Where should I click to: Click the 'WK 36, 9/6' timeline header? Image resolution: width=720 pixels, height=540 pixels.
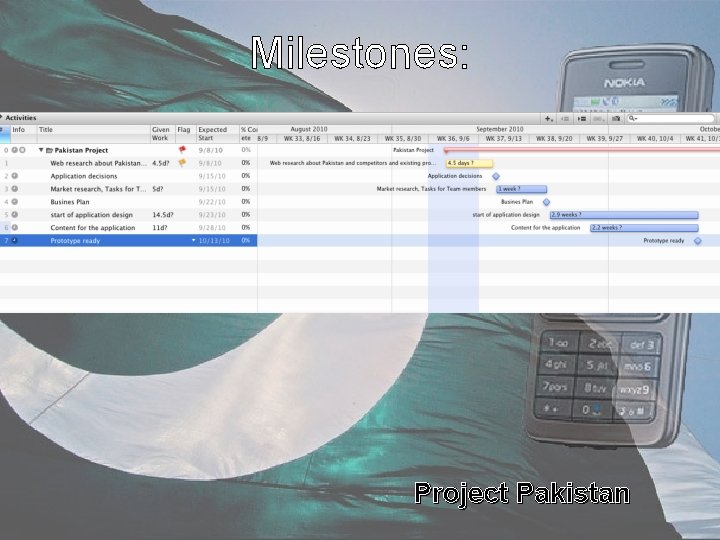[453, 138]
